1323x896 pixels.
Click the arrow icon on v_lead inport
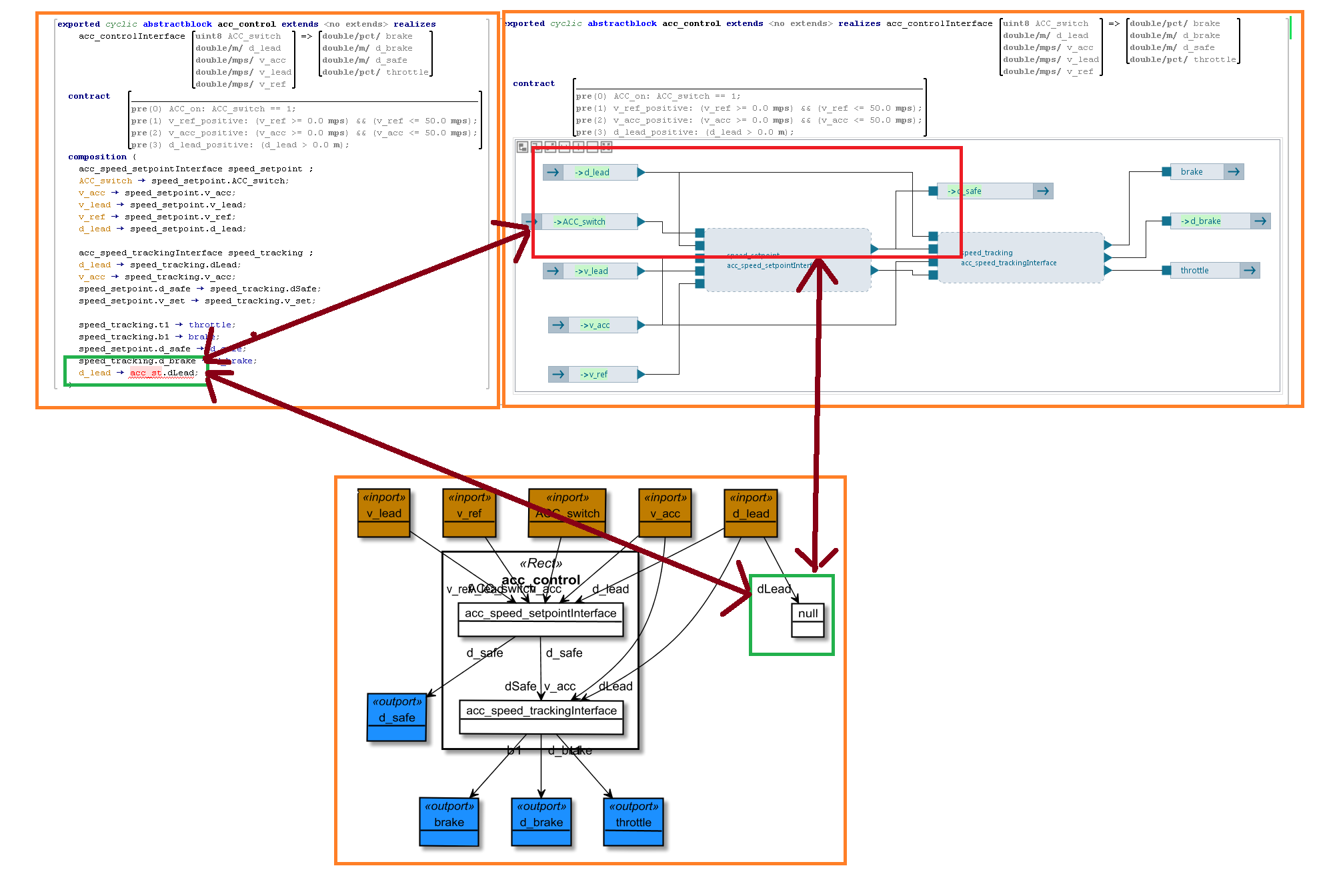click(x=553, y=271)
